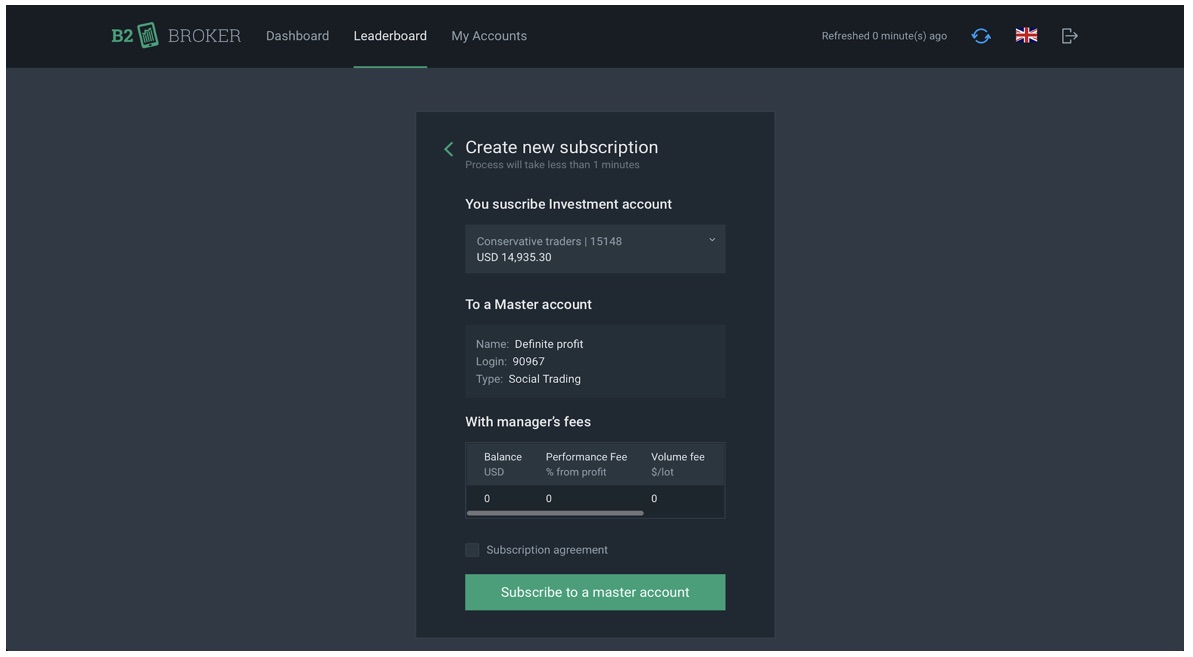Click the B2 Broker logo icon
The height and width of the screenshot is (657, 1193).
click(x=147, y=36)
